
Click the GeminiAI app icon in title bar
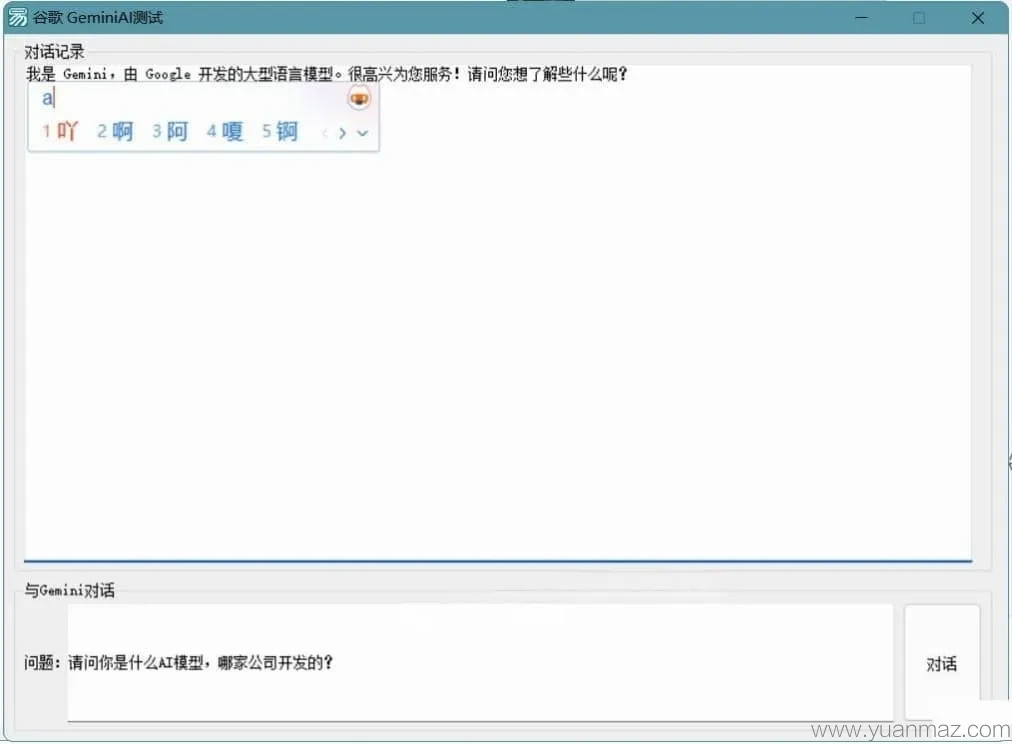[x=17, y=17]
